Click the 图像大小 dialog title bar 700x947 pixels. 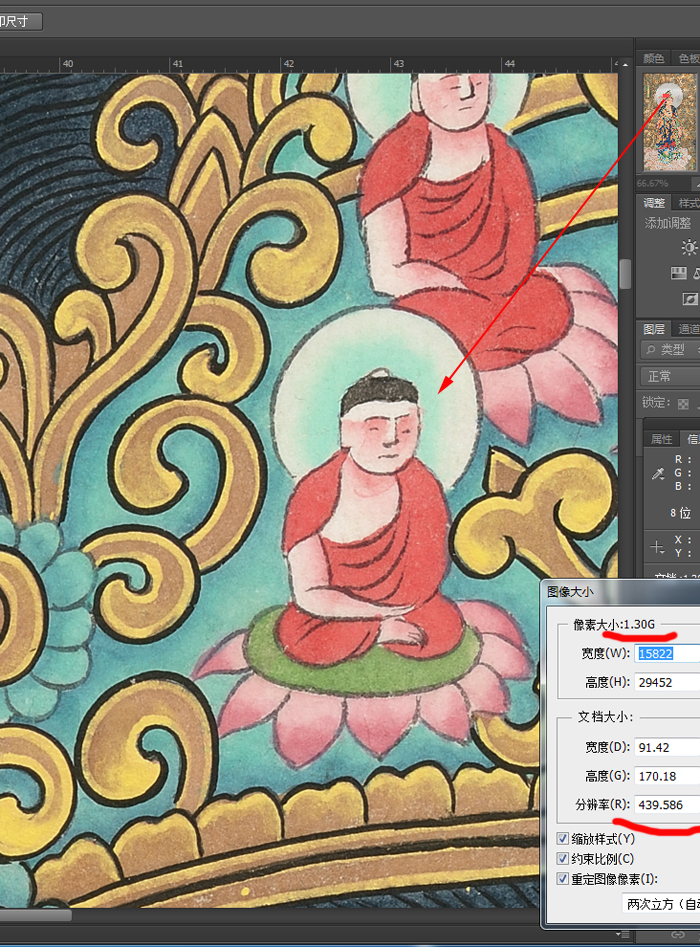click(620, 591)
